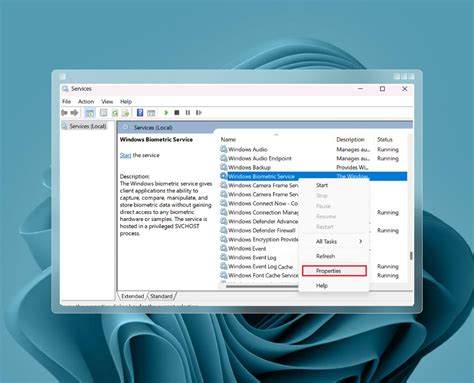Open the Help menu in menu bar
Image resolution: width=474 pixels, height=383 pixels.
(x=126, y=101)
